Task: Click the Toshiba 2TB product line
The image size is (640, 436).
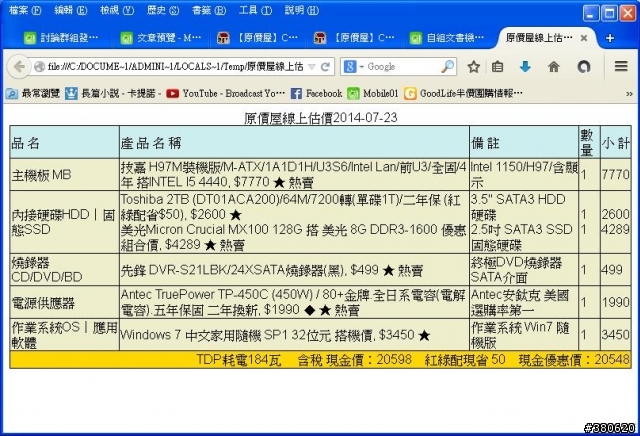Action: 291,207
